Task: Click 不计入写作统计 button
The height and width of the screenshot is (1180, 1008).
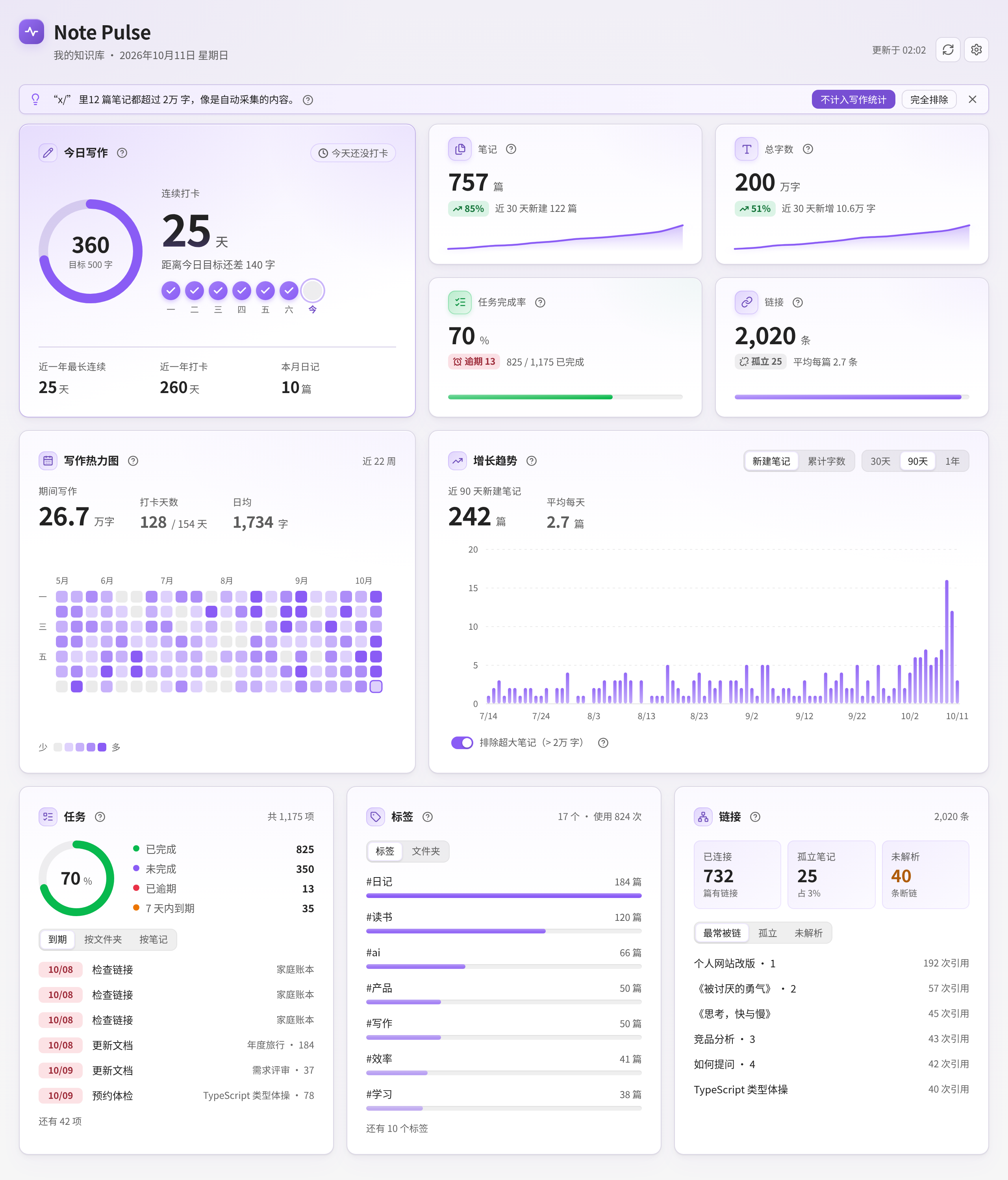Action: [853, 100]
